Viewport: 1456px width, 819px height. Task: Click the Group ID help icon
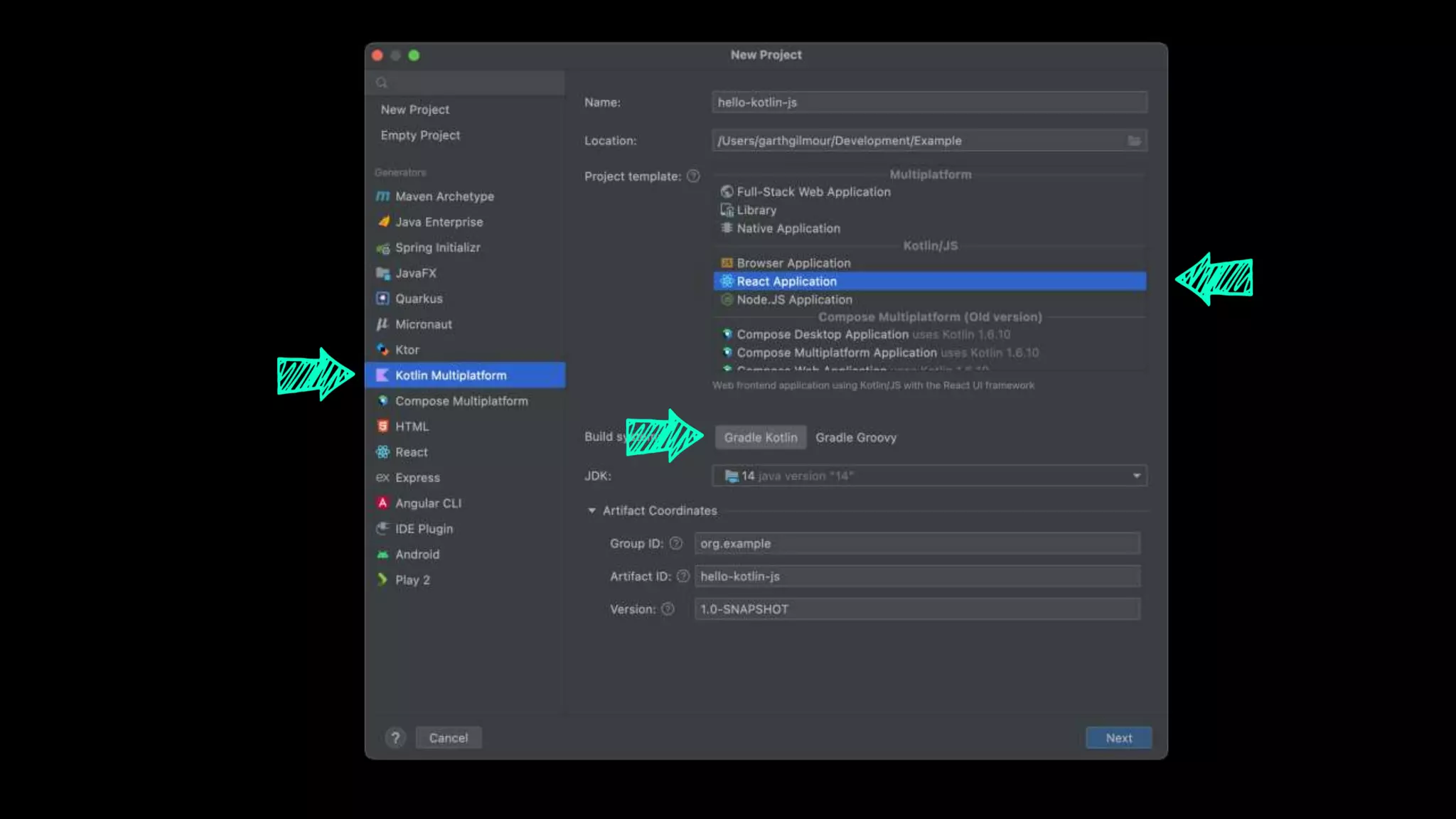point(676,543)
